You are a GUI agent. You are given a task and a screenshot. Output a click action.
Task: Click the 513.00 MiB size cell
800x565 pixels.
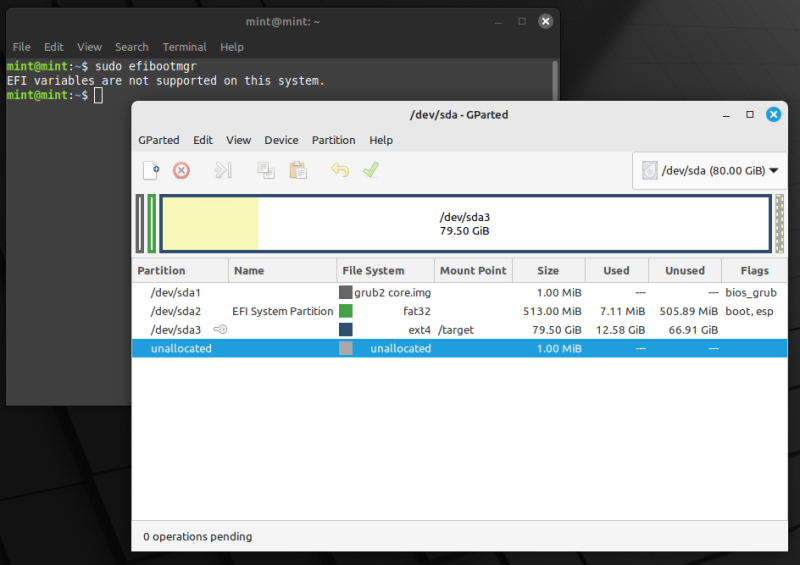coord(552,311)
